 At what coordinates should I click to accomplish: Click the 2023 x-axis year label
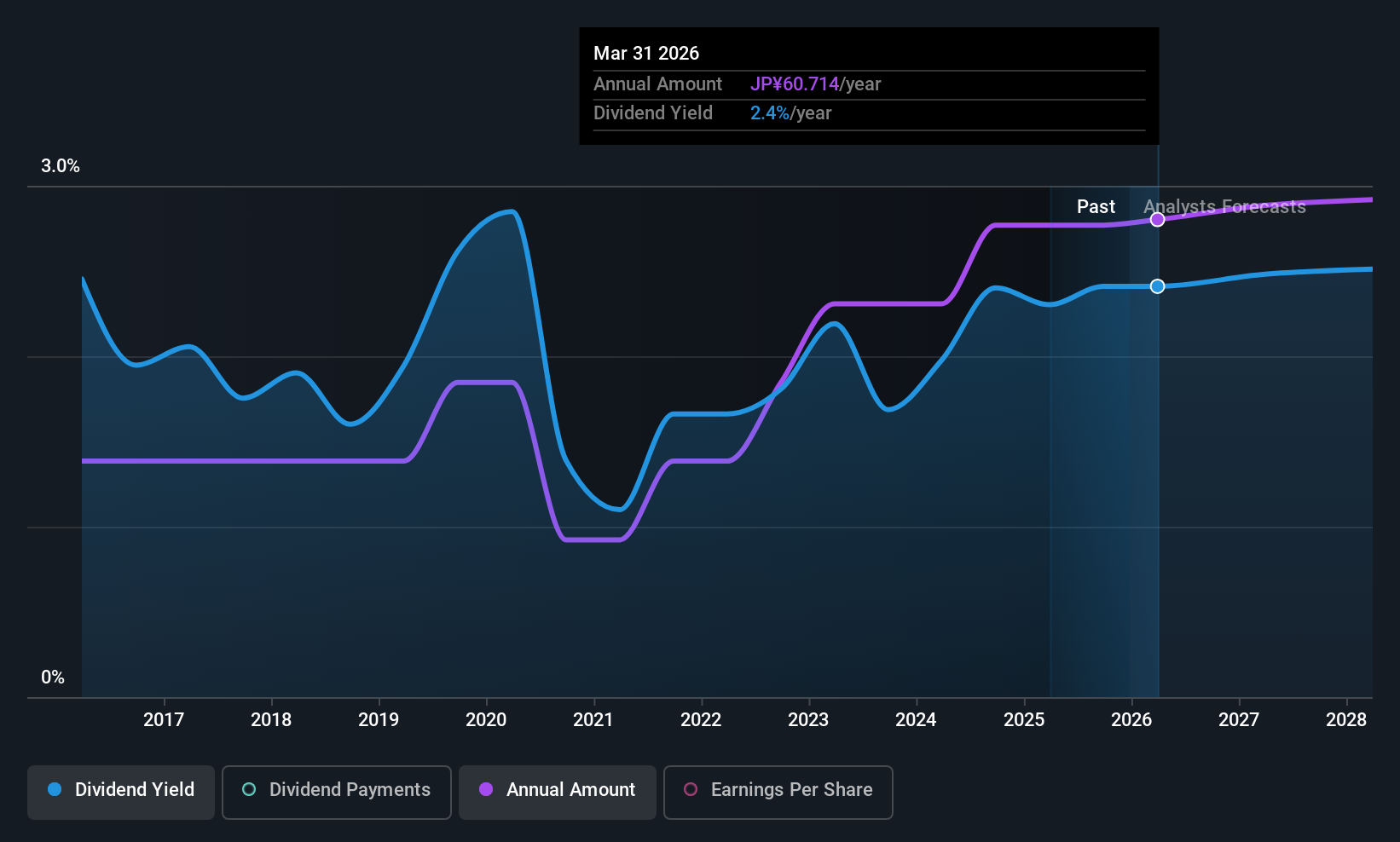coord(808,720)
